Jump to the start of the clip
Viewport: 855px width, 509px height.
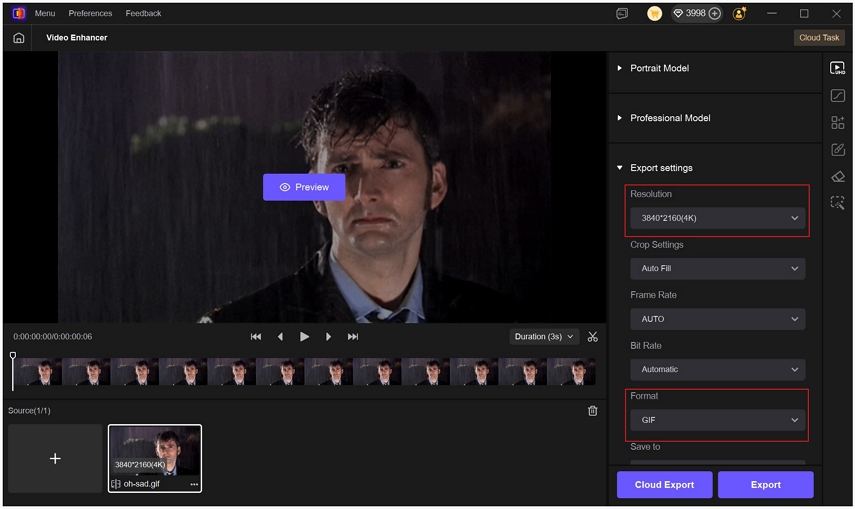click(256, 337)
